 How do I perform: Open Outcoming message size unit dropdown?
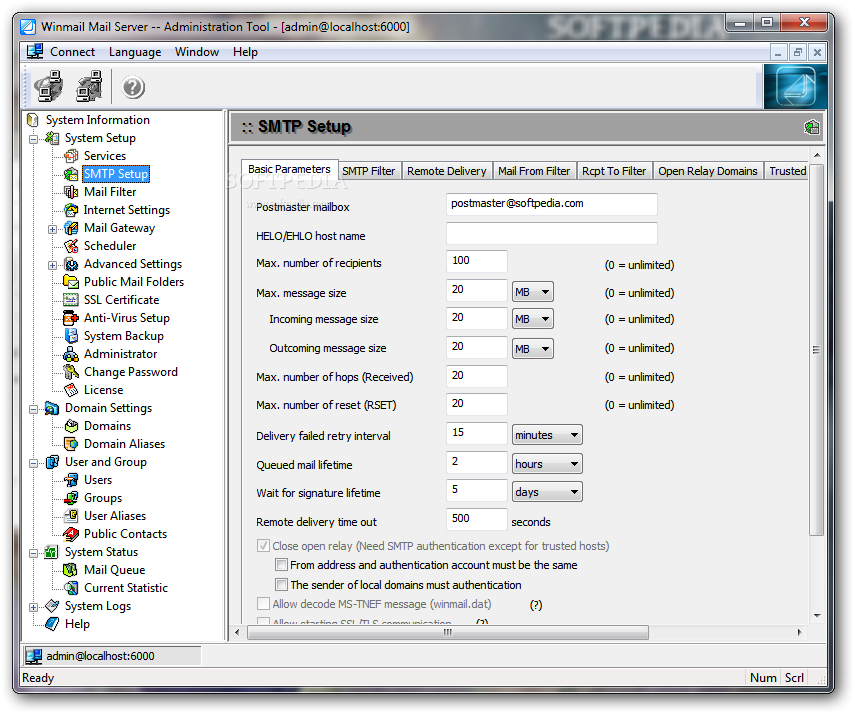click(533, 349)
